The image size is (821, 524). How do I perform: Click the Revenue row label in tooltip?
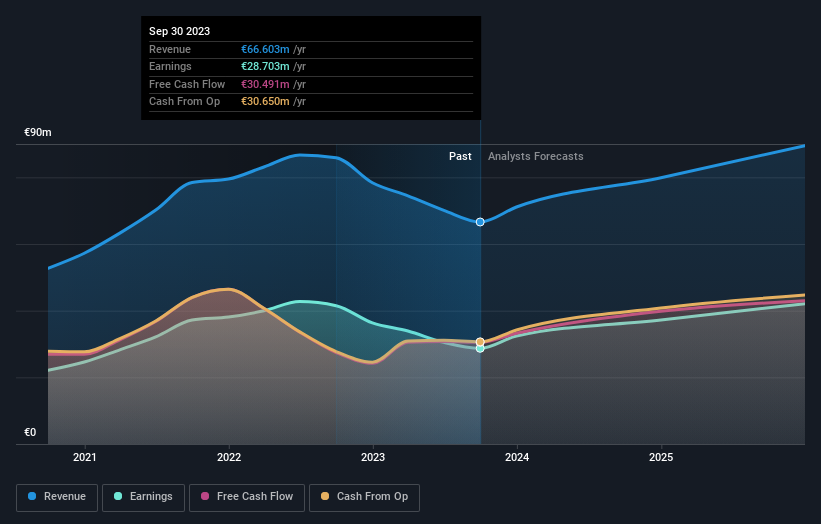click(x=170, y=49)
